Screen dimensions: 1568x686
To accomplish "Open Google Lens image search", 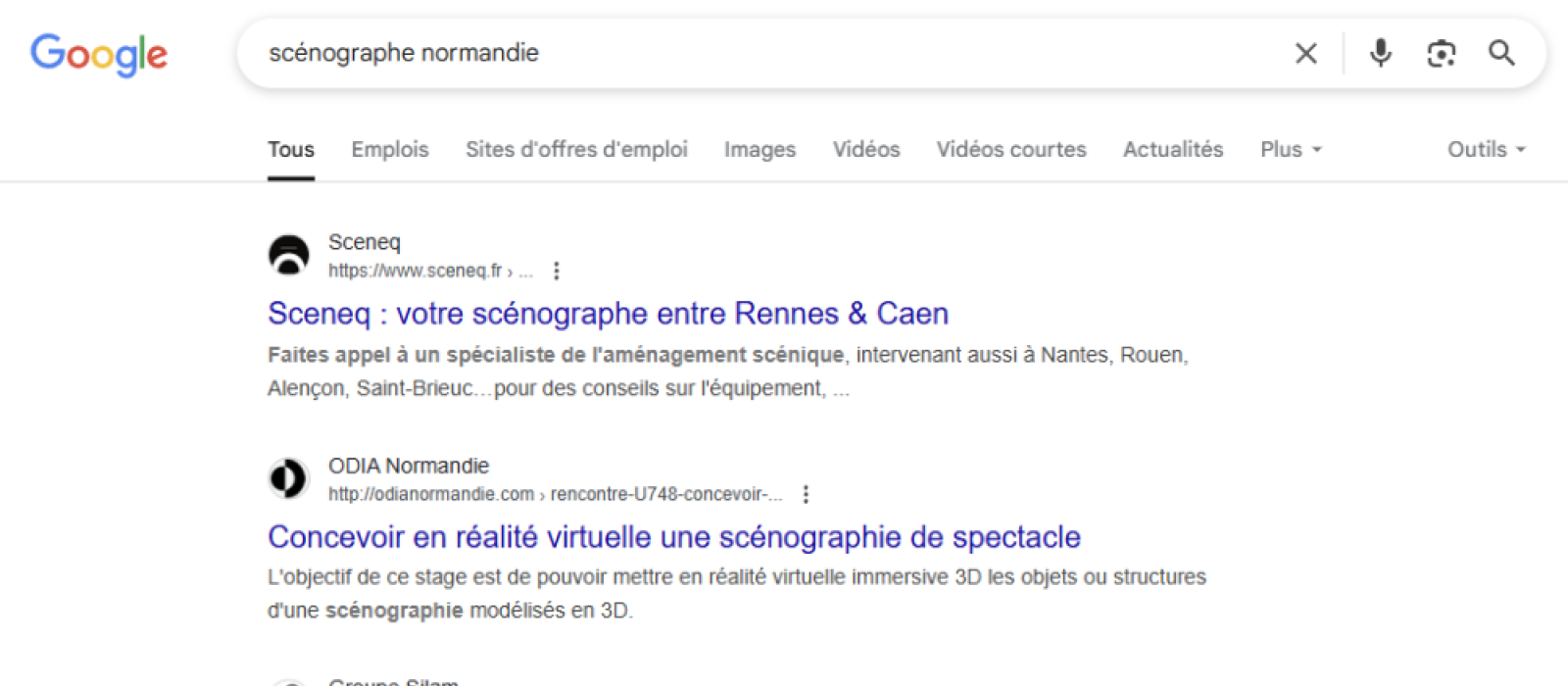I will click(x=1441, y=53).
